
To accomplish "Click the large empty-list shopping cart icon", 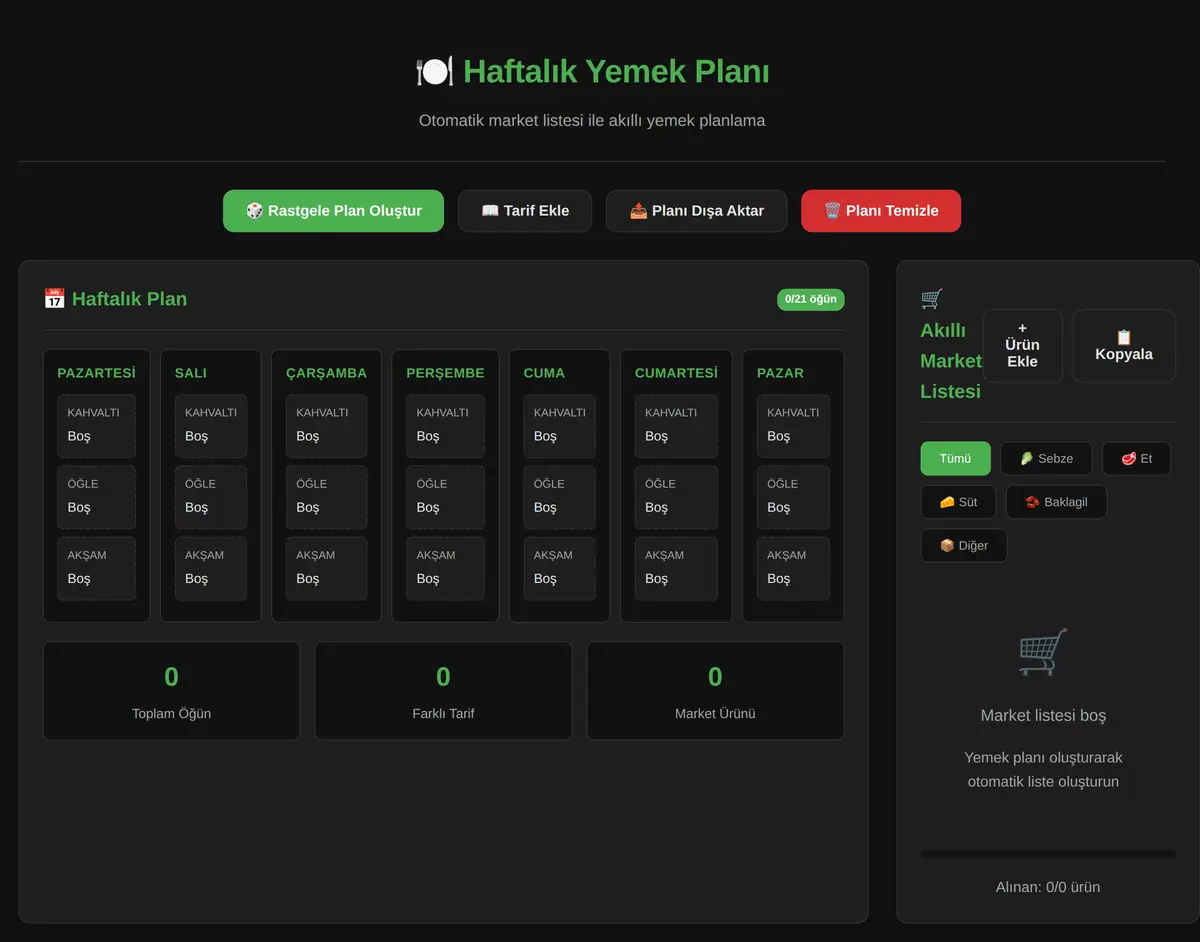I will pyautogui.click(x=1043, y=652).
